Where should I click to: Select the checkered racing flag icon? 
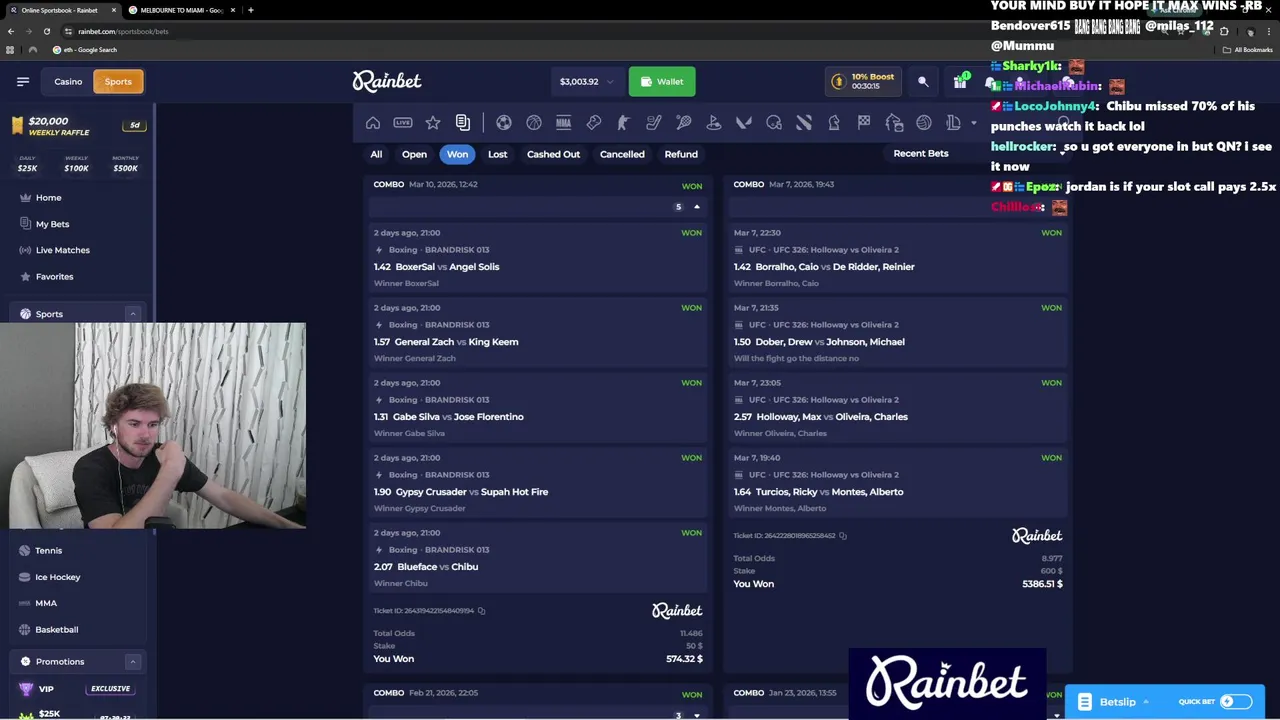coord(864,123)
